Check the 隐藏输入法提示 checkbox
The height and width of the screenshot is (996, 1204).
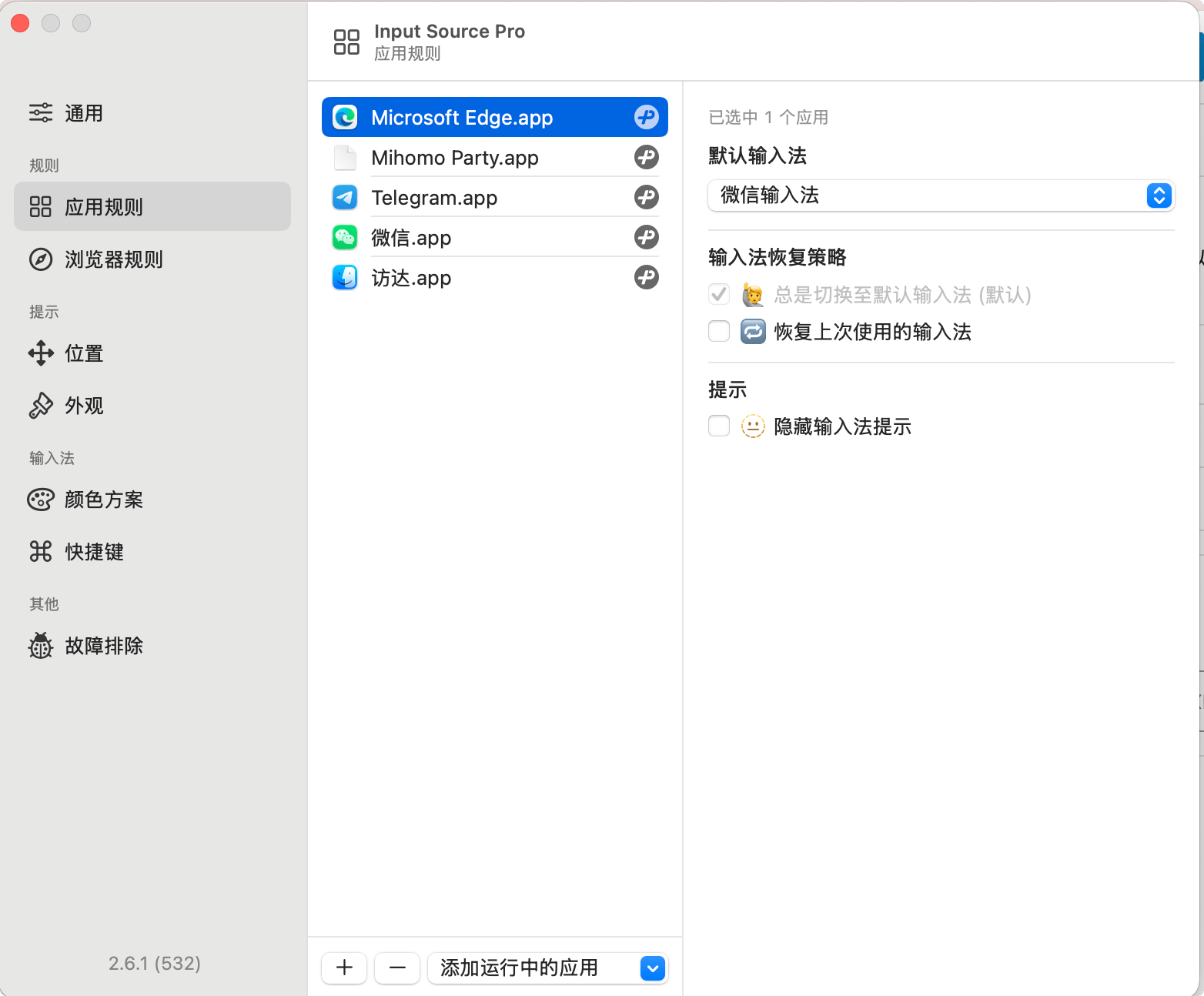coord(719,426)
